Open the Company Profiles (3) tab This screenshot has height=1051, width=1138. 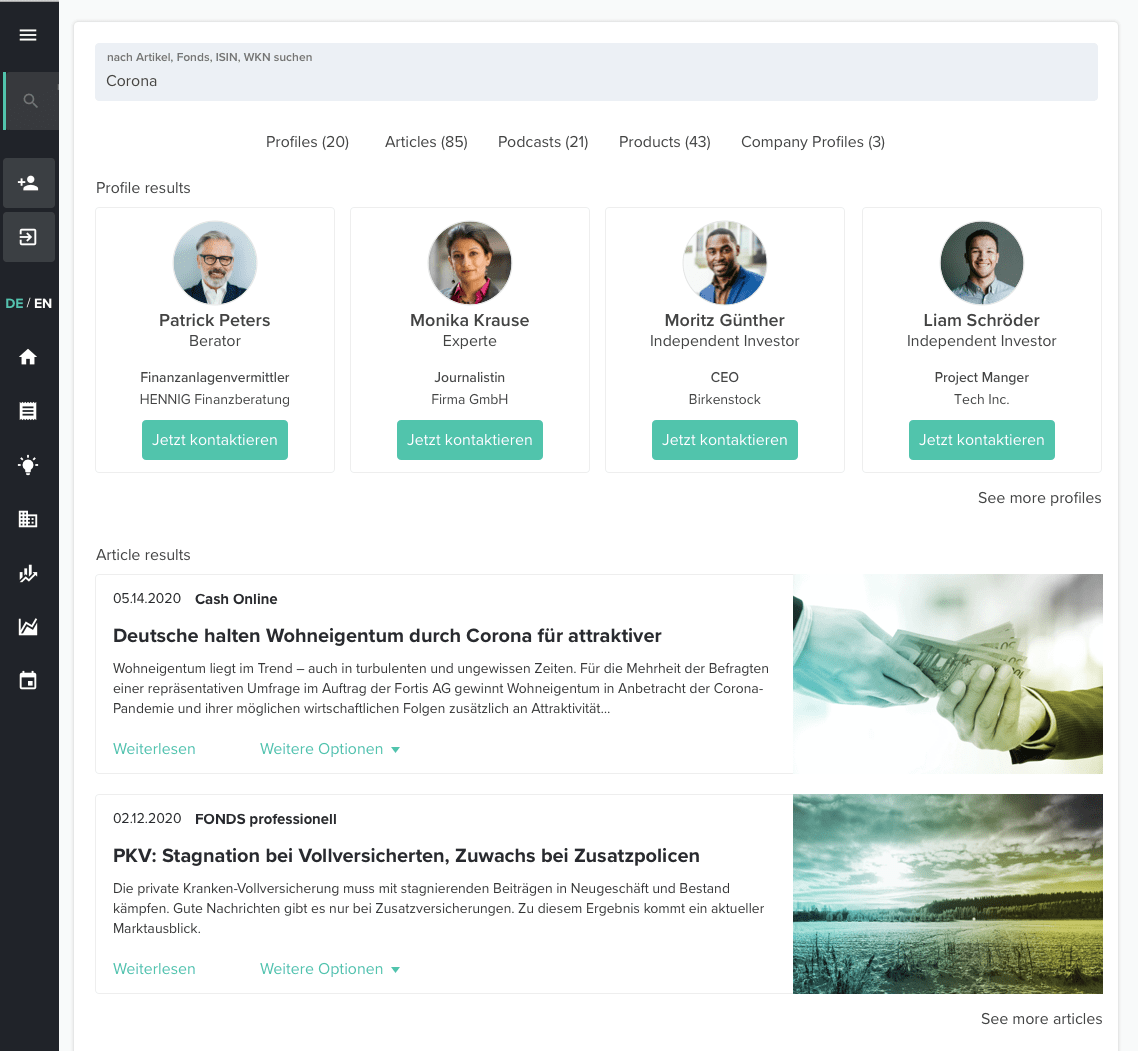pyautogui.click(x=812, y=142)
